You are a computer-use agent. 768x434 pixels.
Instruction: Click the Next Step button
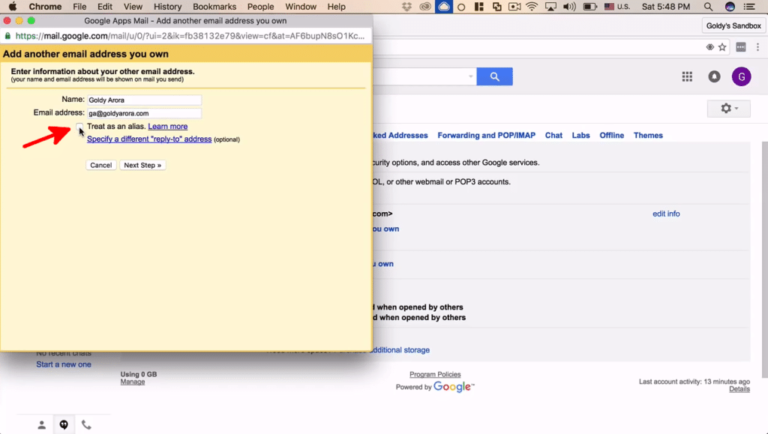tap(143, 165)
